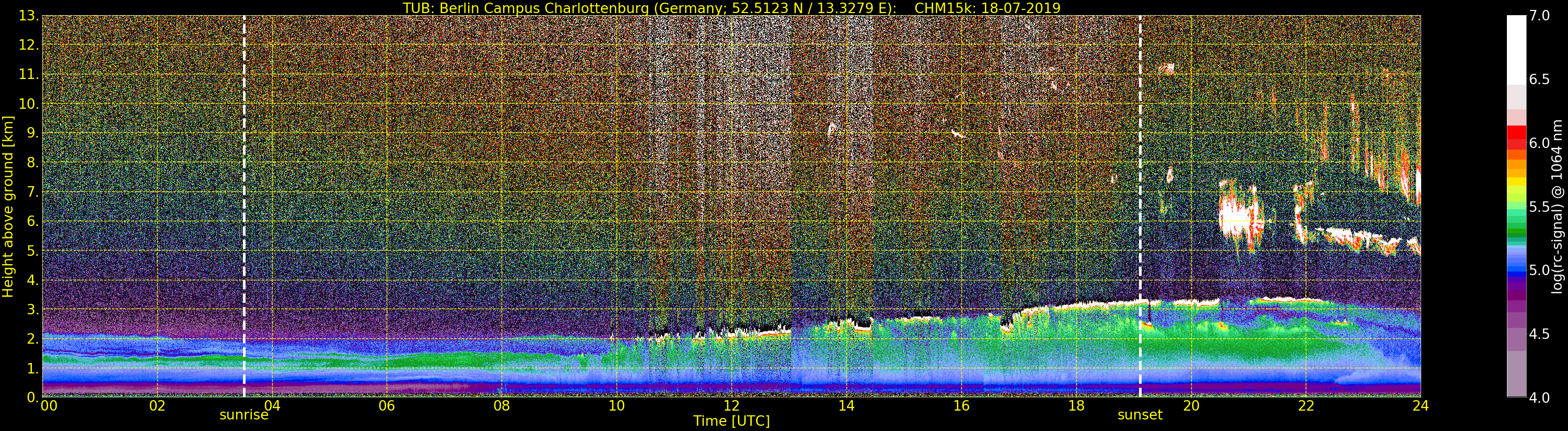Click height axis tick '10.' on the vertical axis

coord(29,104)
